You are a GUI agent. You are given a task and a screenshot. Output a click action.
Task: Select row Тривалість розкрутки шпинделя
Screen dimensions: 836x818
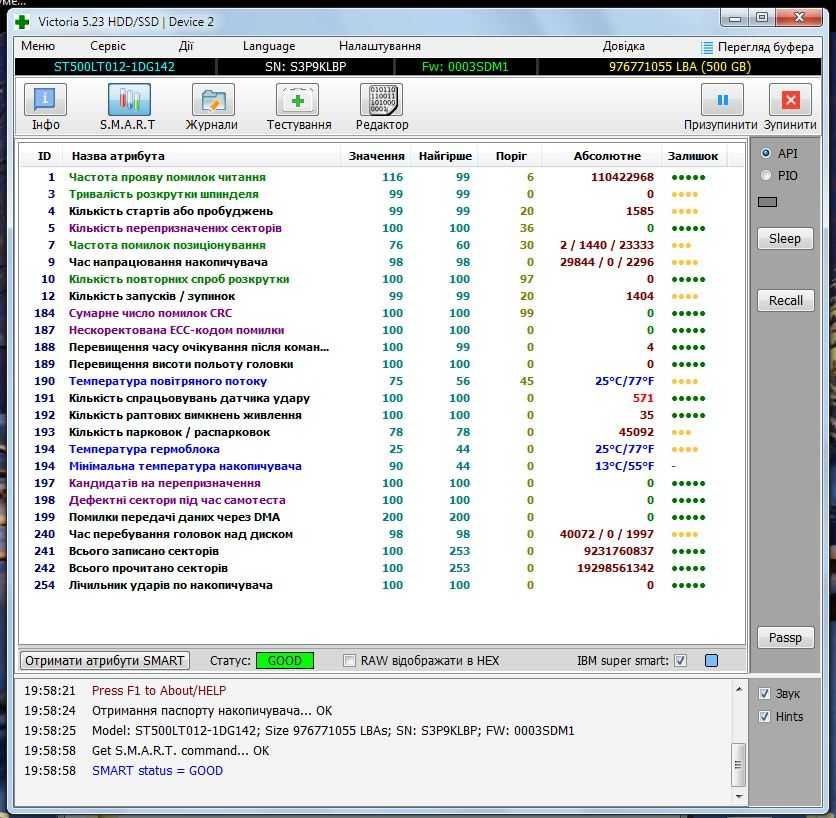[381, 194]
